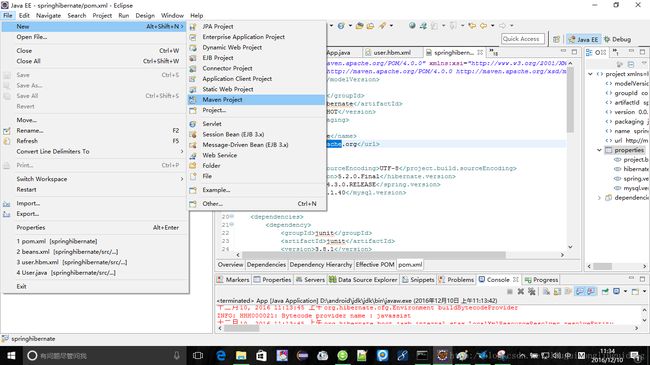Open Windows Start button
Screen dimensions: 650x365
11,355
